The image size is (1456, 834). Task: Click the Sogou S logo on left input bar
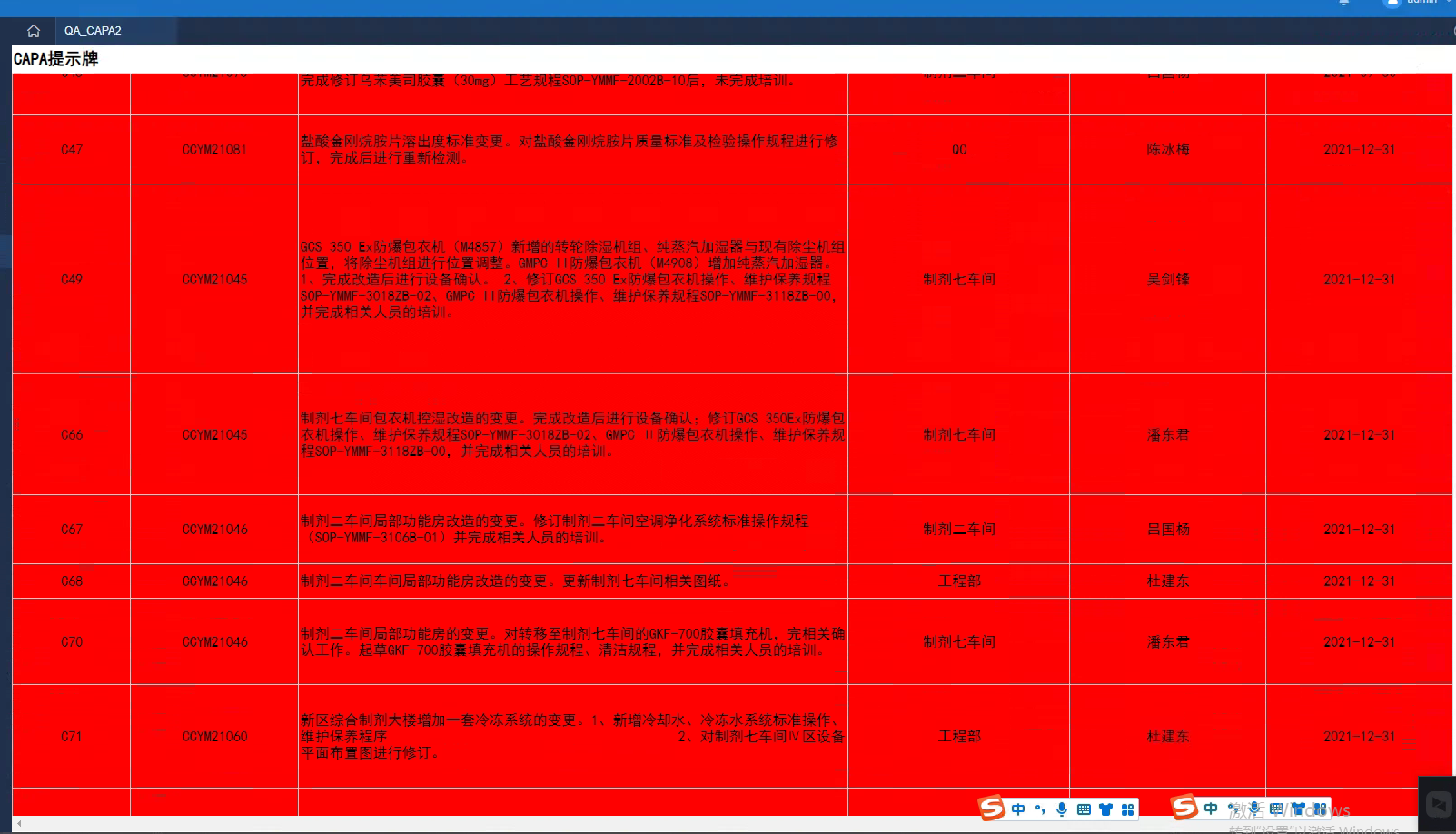992,808
